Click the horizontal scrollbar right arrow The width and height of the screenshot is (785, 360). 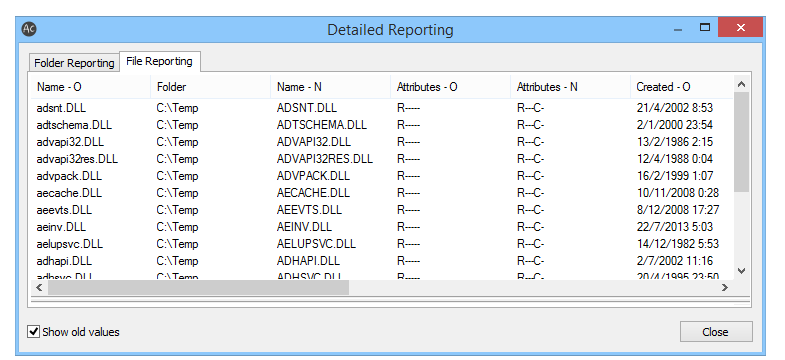click(x=724, y=287)
